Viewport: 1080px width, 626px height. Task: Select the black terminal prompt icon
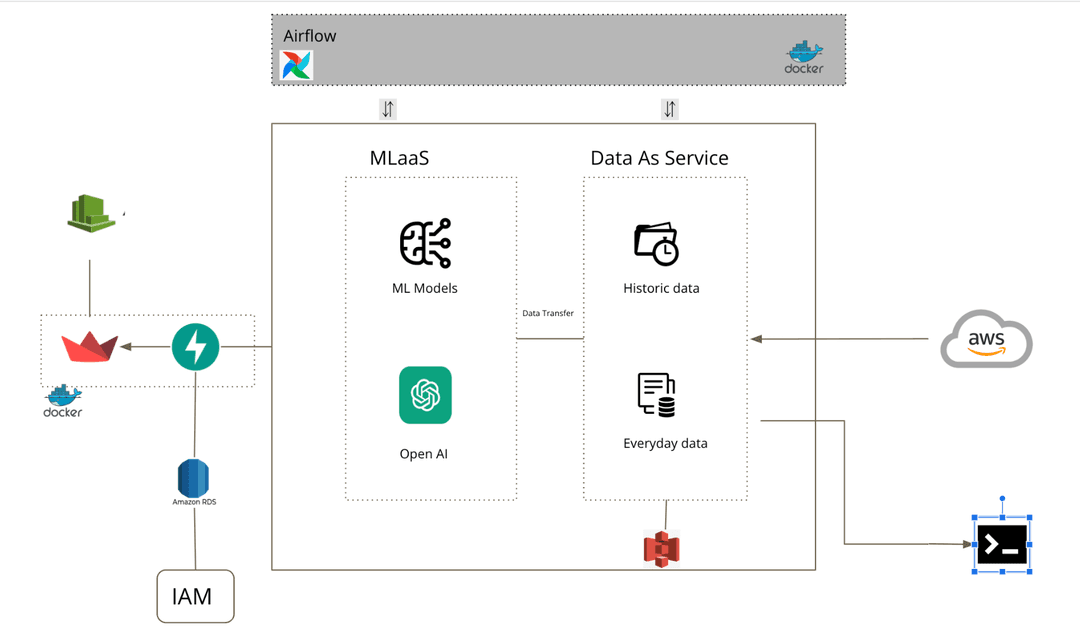tap(1001, 545)
